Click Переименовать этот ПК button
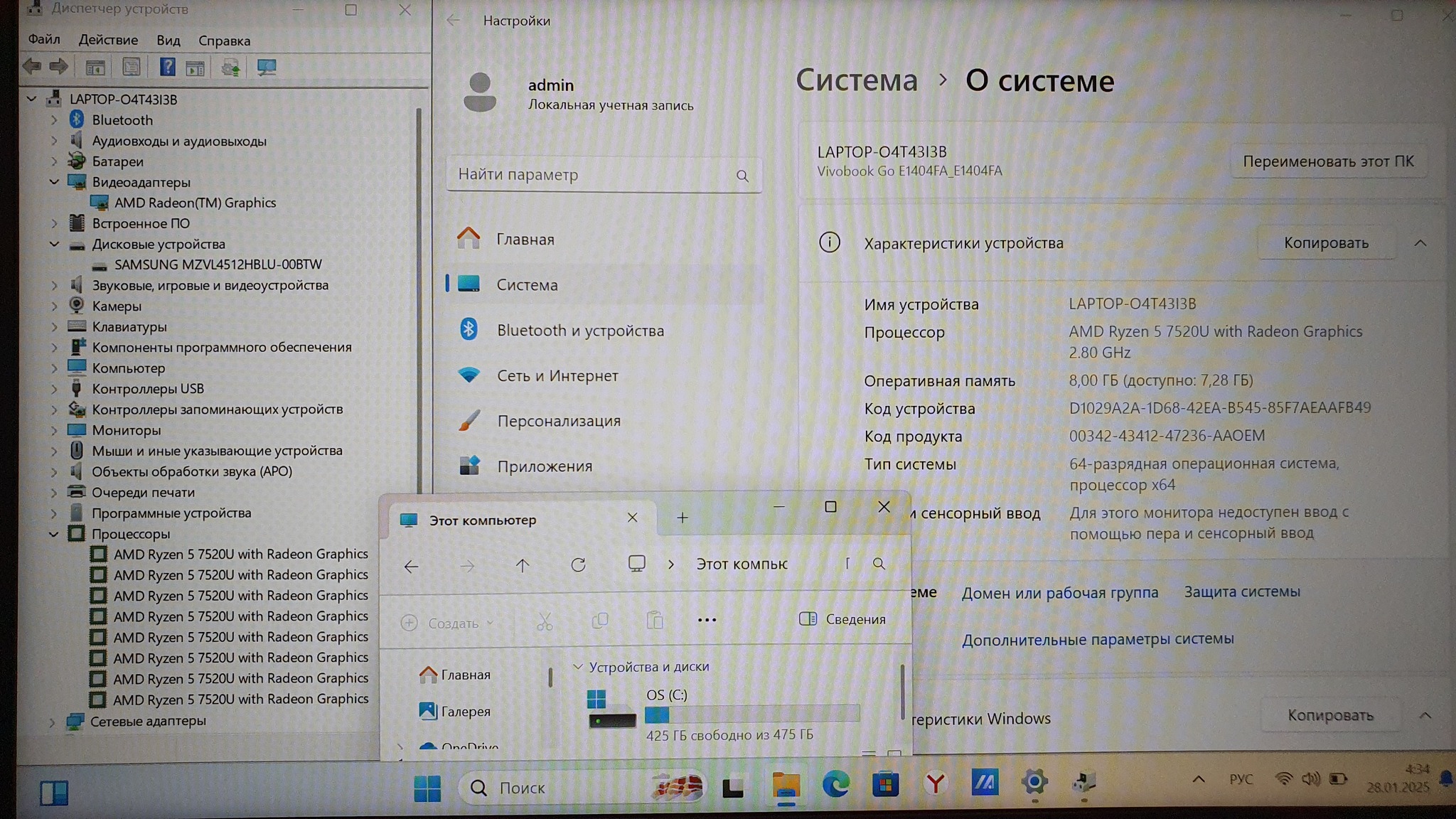 click(1327, 161)
